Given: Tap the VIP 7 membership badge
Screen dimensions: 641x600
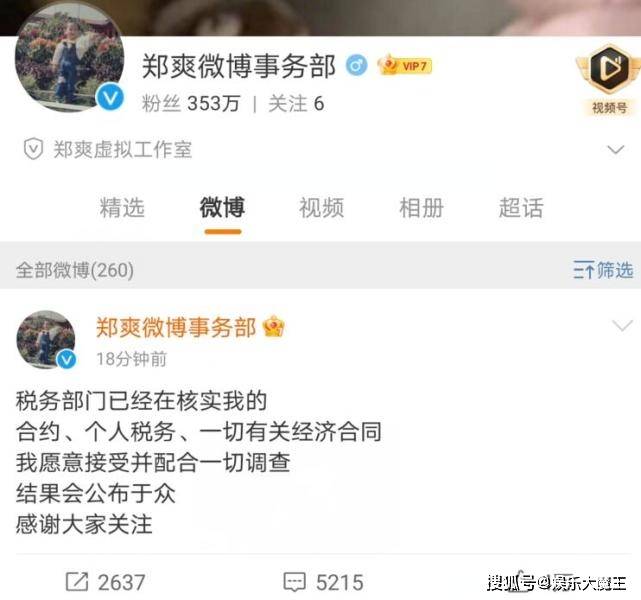Looking at the screenshot, I should point(405,66).
